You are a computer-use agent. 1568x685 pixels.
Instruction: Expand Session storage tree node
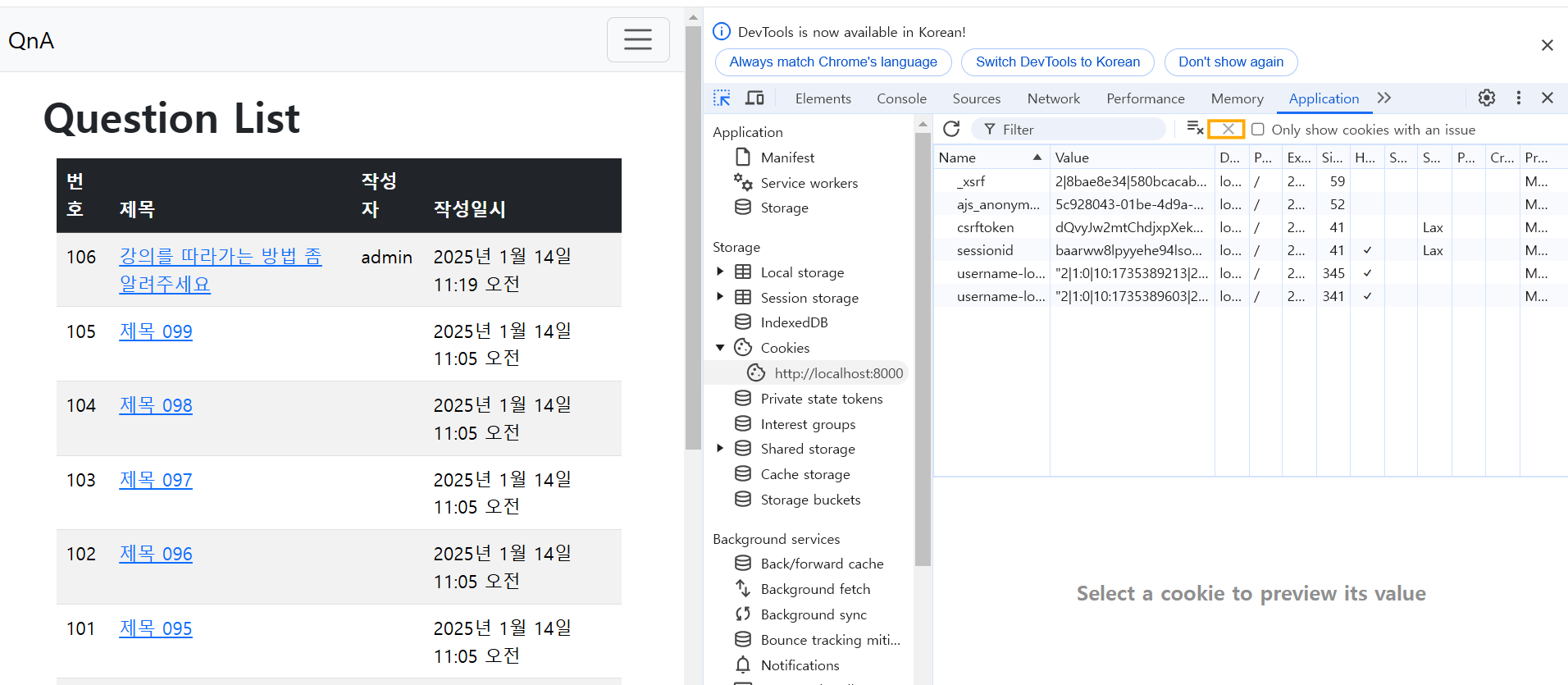720,297
